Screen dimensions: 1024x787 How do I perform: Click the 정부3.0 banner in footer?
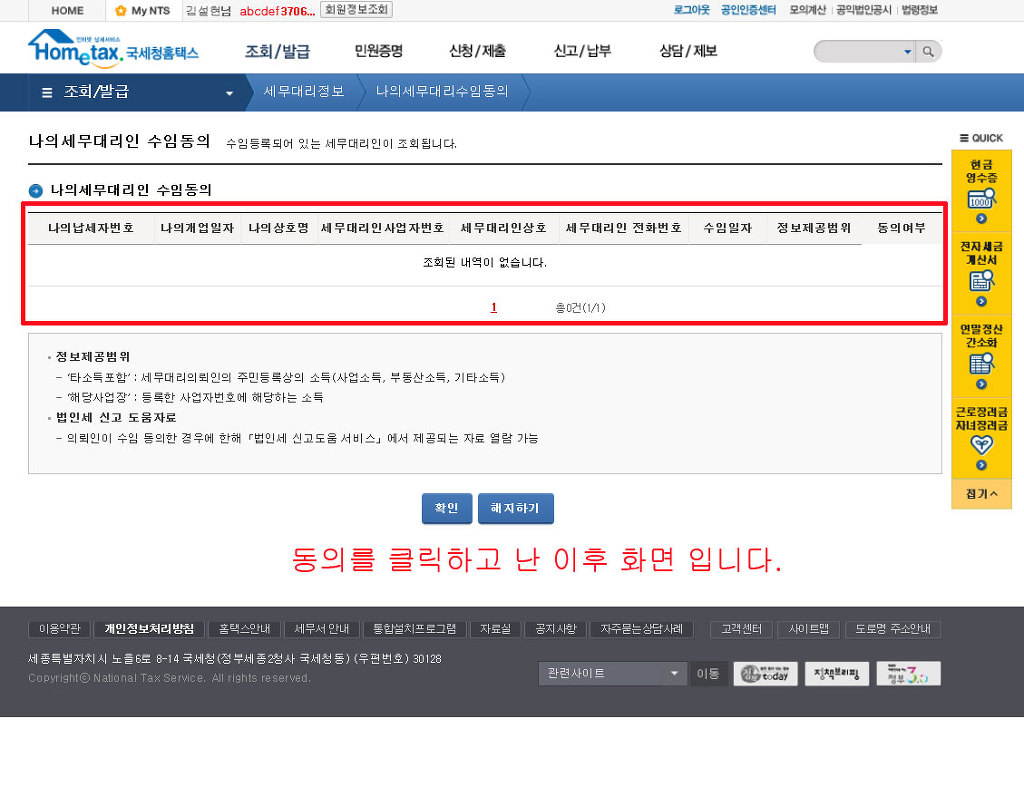(x=908, y=674)
